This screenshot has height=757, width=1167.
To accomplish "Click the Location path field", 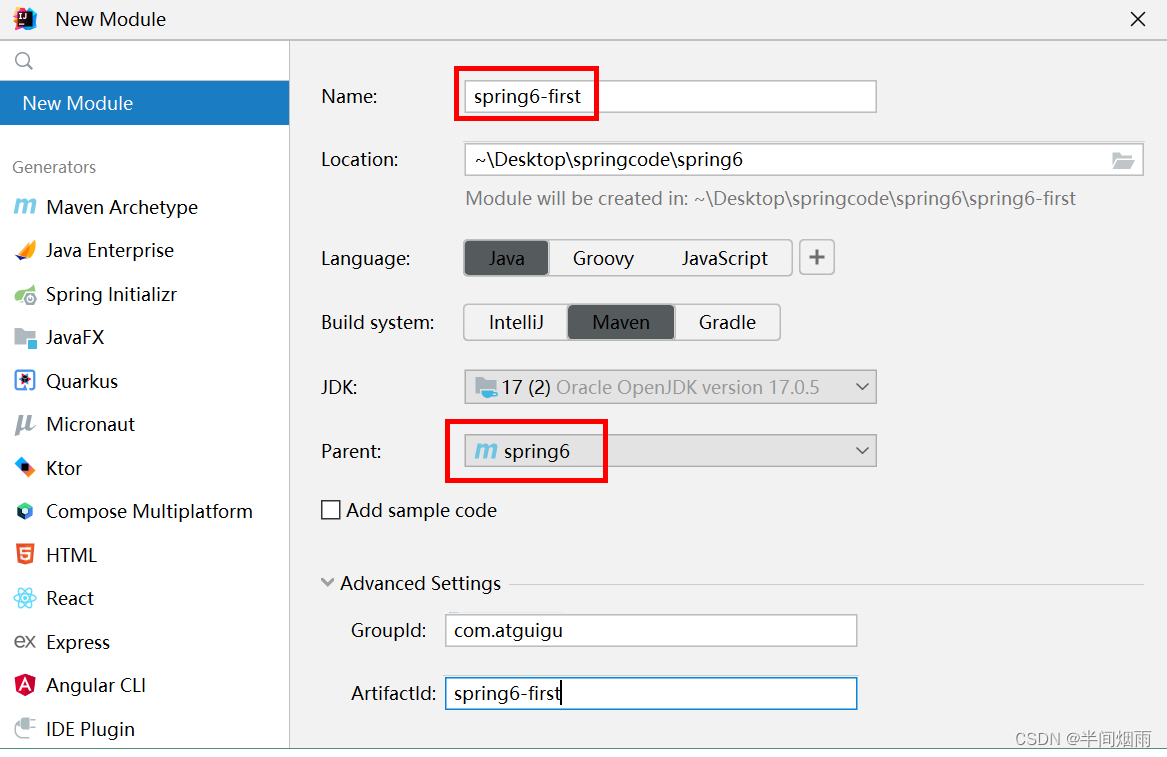I will (x=804, y=160).
